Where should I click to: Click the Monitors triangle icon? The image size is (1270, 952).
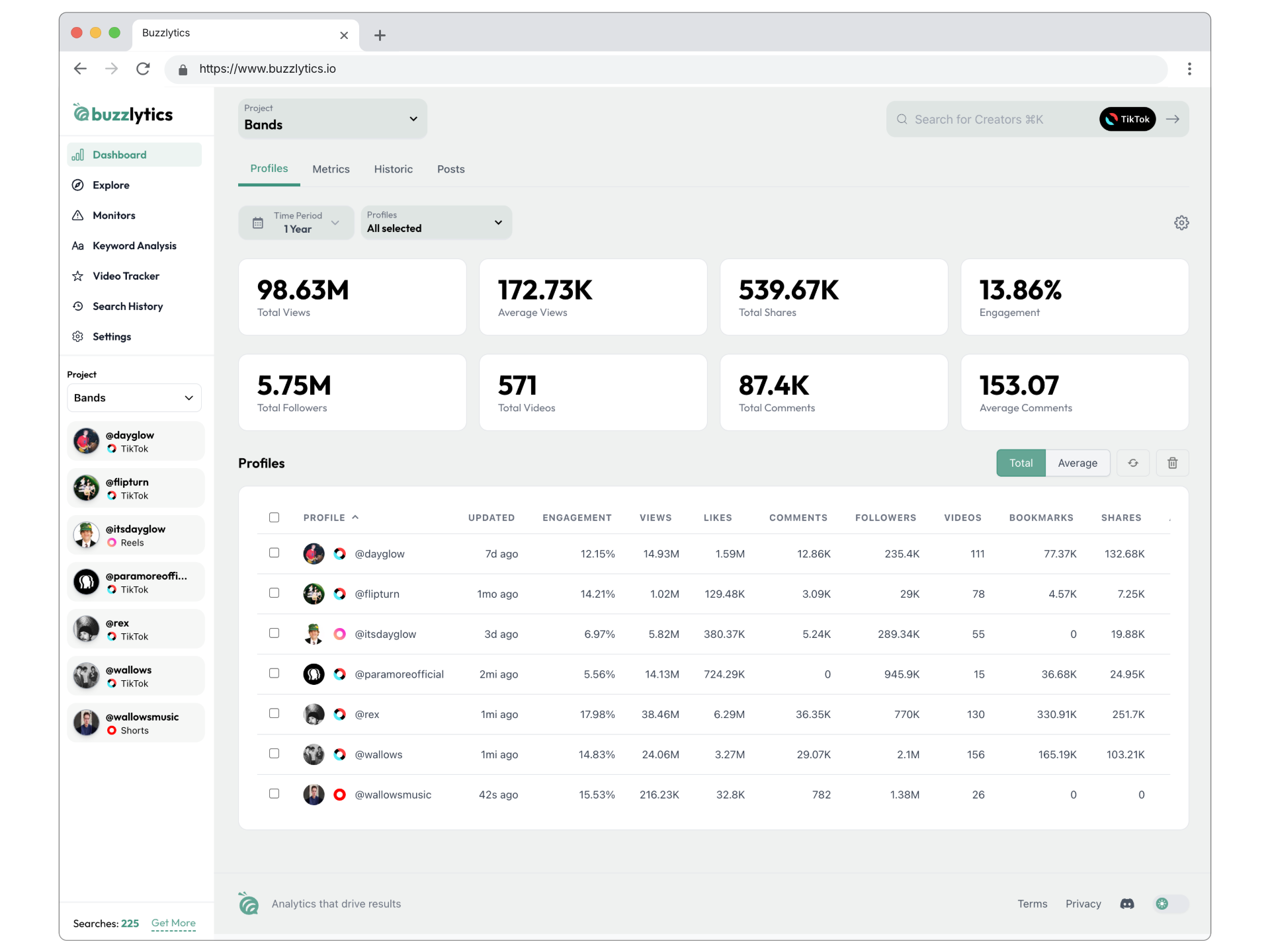tap(78, 216)
